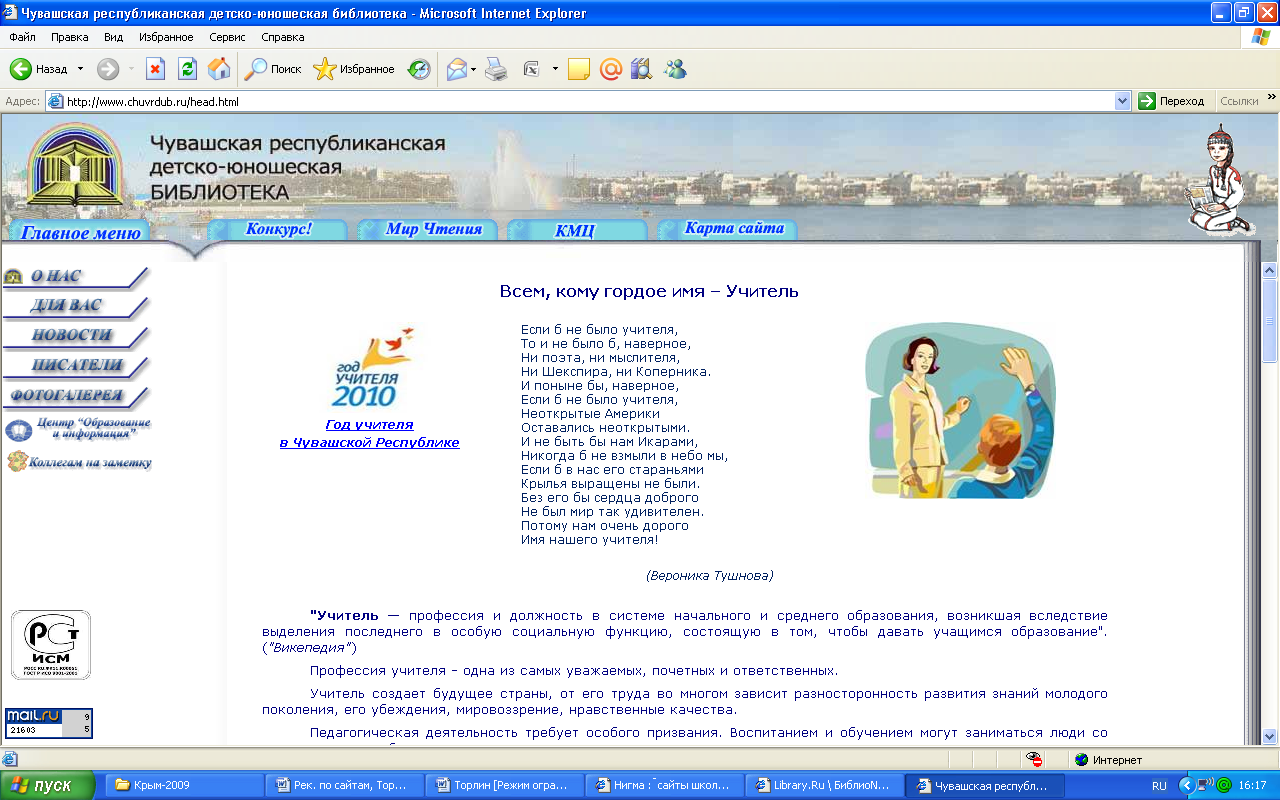Click the РСТ ИСМ certification badge
Screen dimensions: 1280x800
51,645
